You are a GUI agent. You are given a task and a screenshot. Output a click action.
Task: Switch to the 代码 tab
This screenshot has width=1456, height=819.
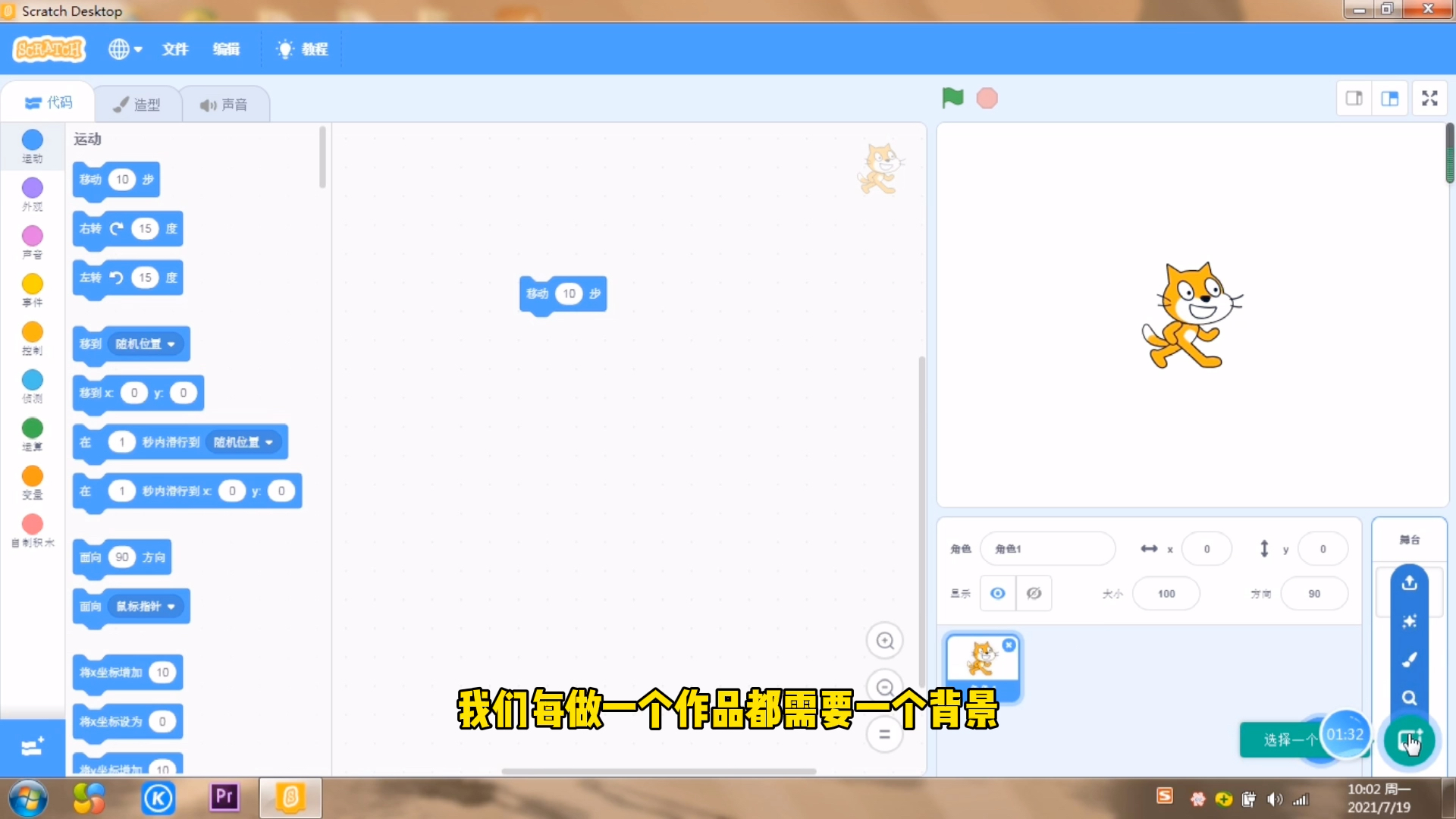(x=48, y=102)
